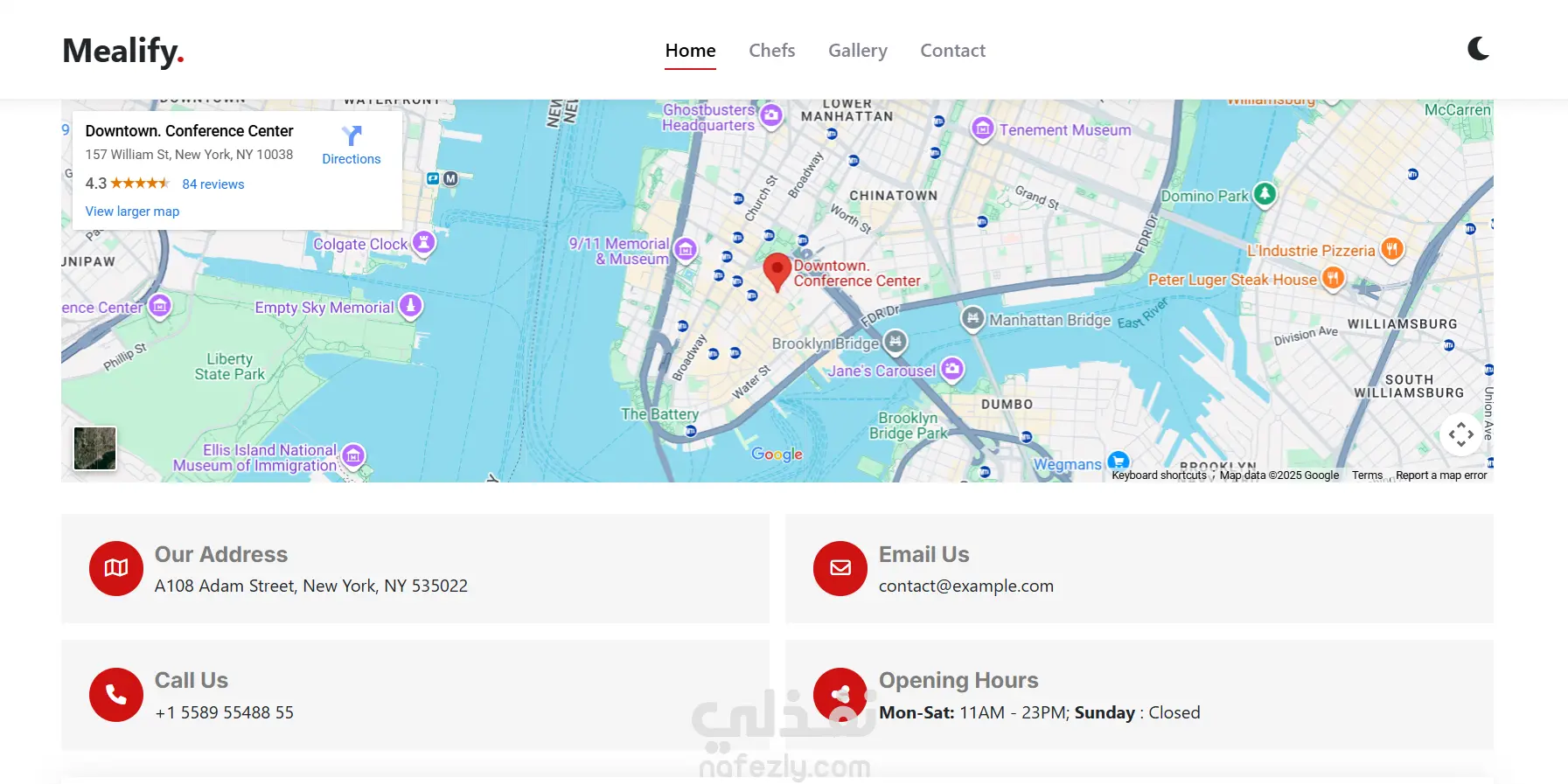Click the Domino Park tree marker

[x=1265, y=193]
